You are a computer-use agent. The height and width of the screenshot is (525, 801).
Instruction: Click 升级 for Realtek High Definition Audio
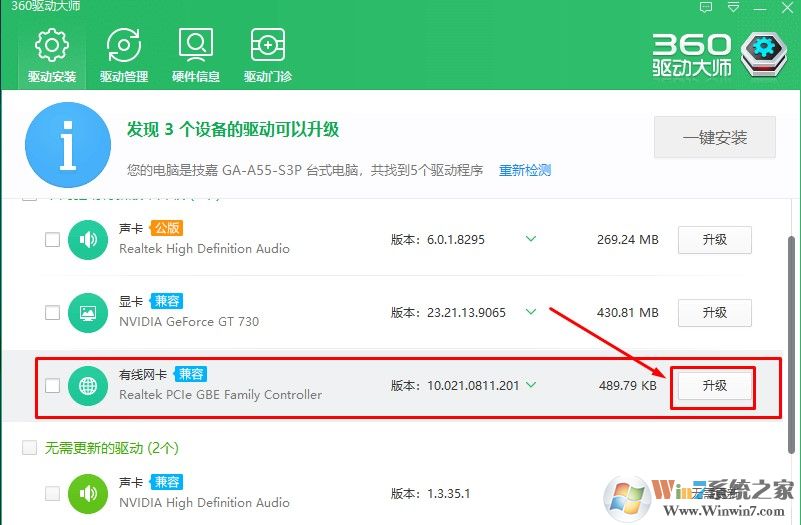715,240
